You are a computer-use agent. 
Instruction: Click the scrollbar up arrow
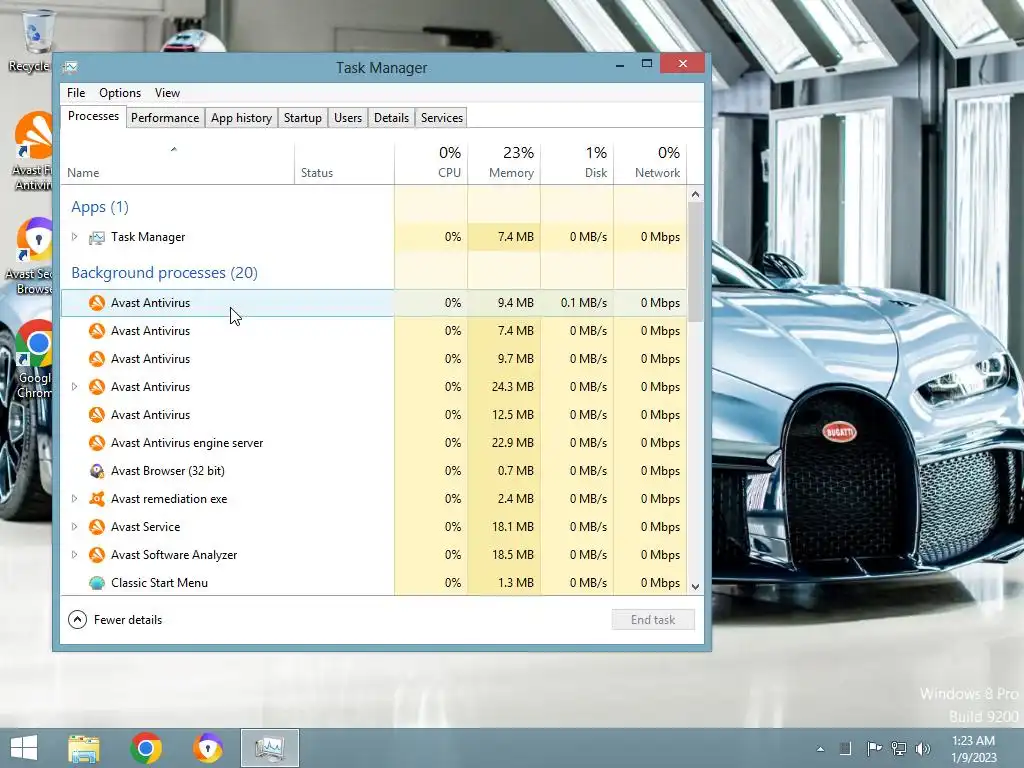click(x=696, y=194)
